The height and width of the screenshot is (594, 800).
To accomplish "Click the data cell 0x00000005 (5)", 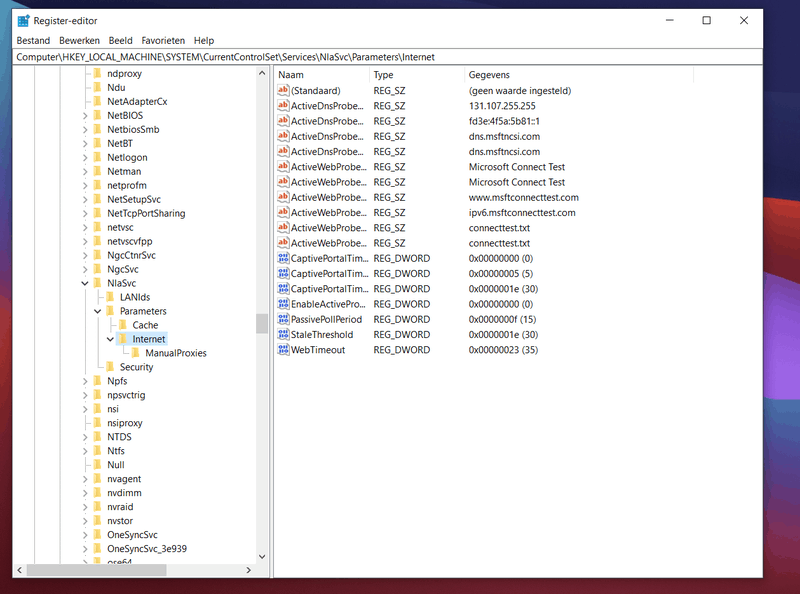I will point(501,274).
